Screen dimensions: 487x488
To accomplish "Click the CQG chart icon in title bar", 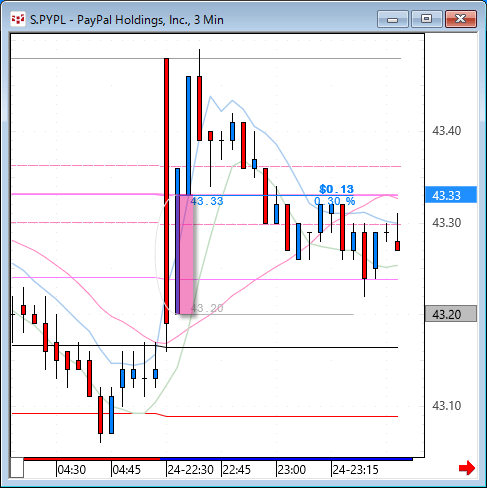I will coord(17,20).
